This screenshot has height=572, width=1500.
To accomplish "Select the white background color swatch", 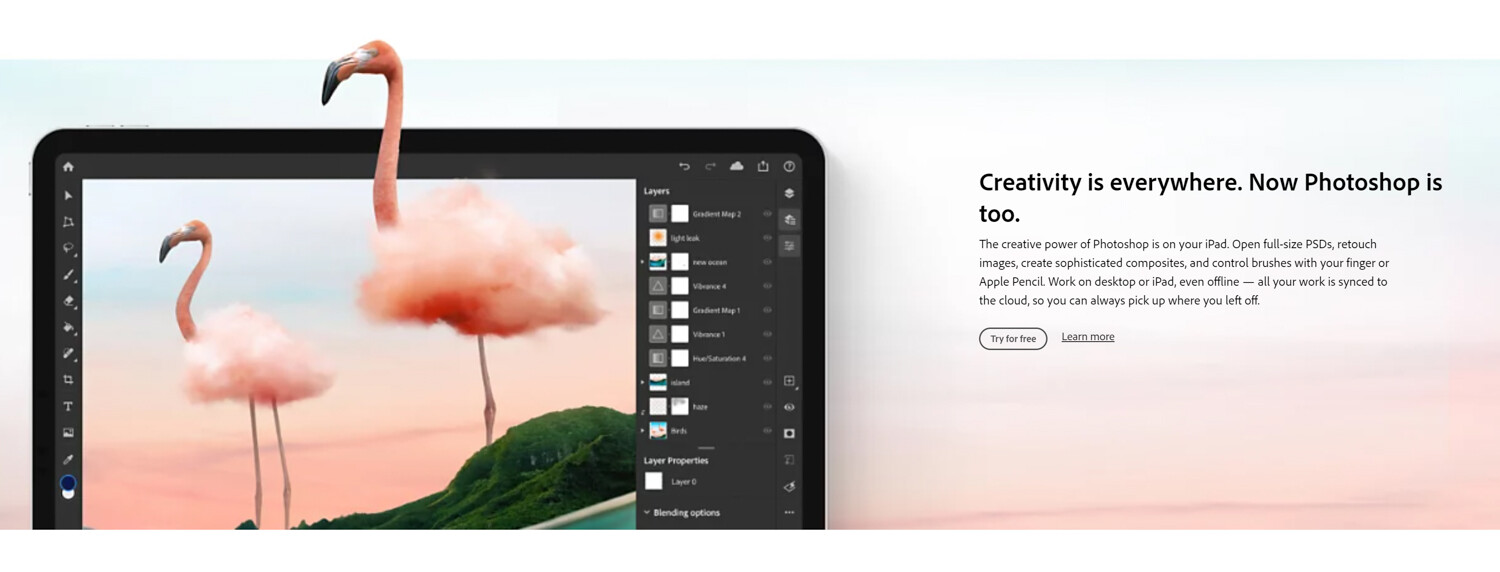I will click(68, 493).
